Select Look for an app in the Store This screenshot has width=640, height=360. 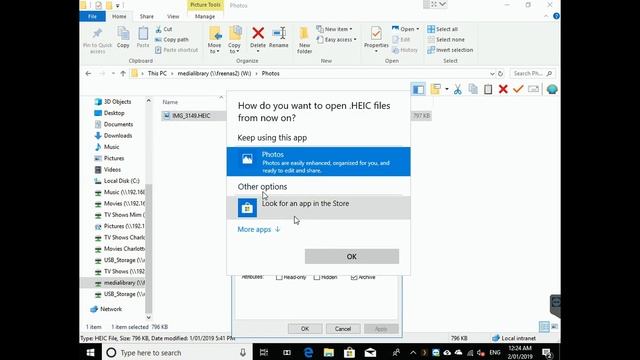click(318, 208)
